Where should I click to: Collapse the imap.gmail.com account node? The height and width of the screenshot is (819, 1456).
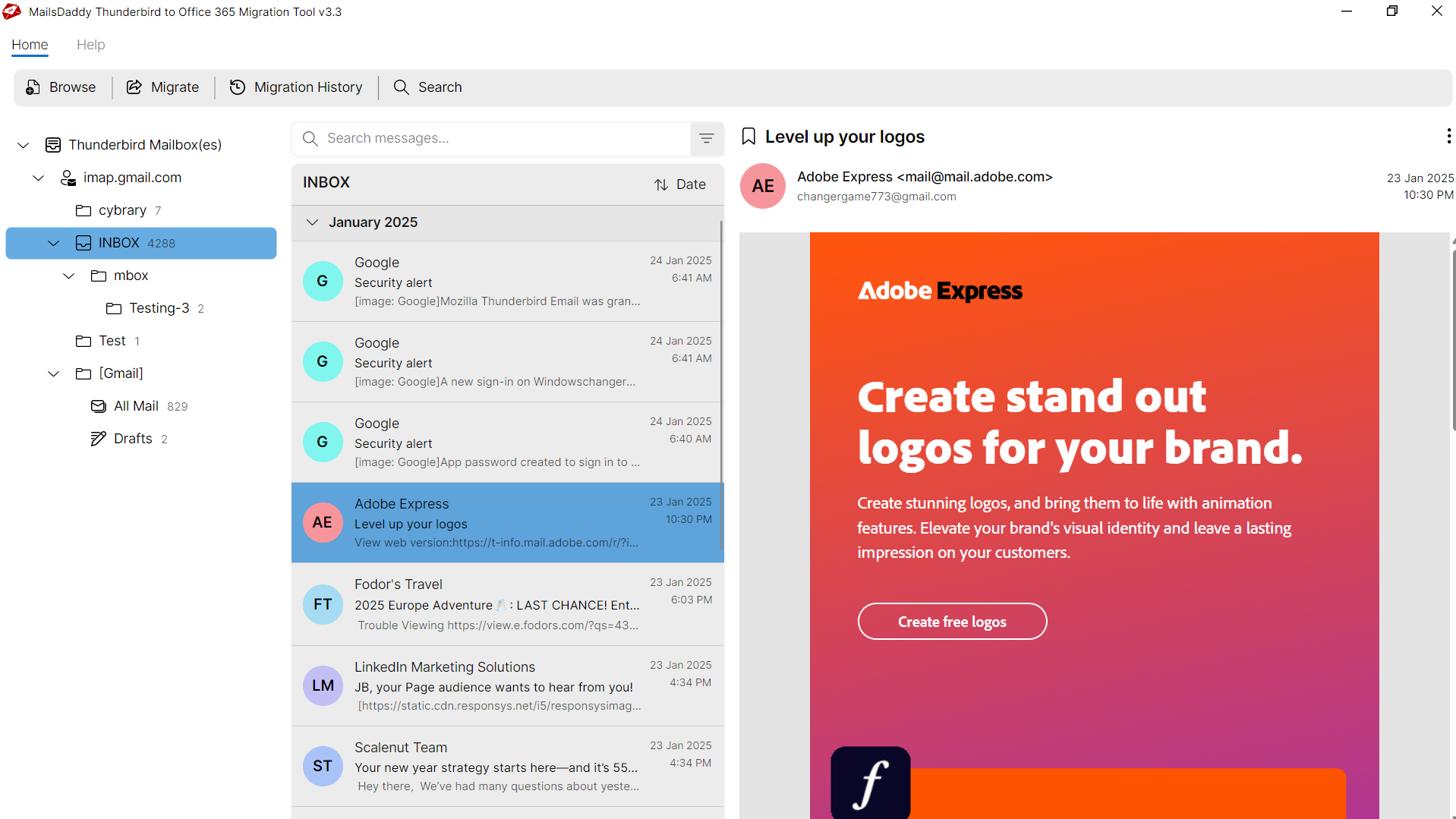[39, 178]
